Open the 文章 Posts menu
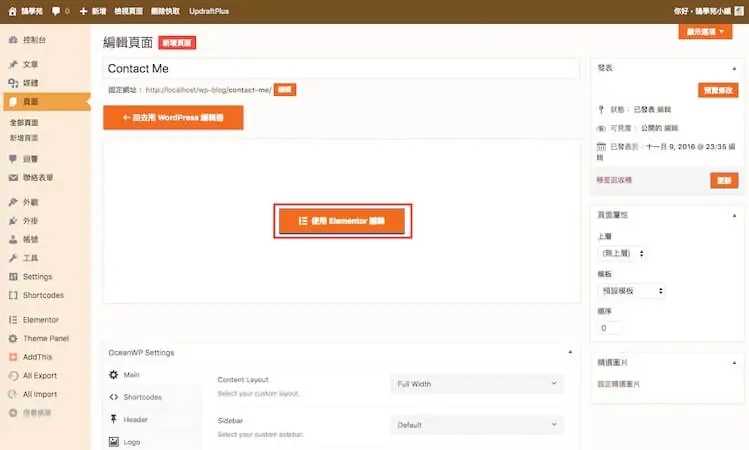The width and height of the screenshot is (749, 450). [24, 64]
